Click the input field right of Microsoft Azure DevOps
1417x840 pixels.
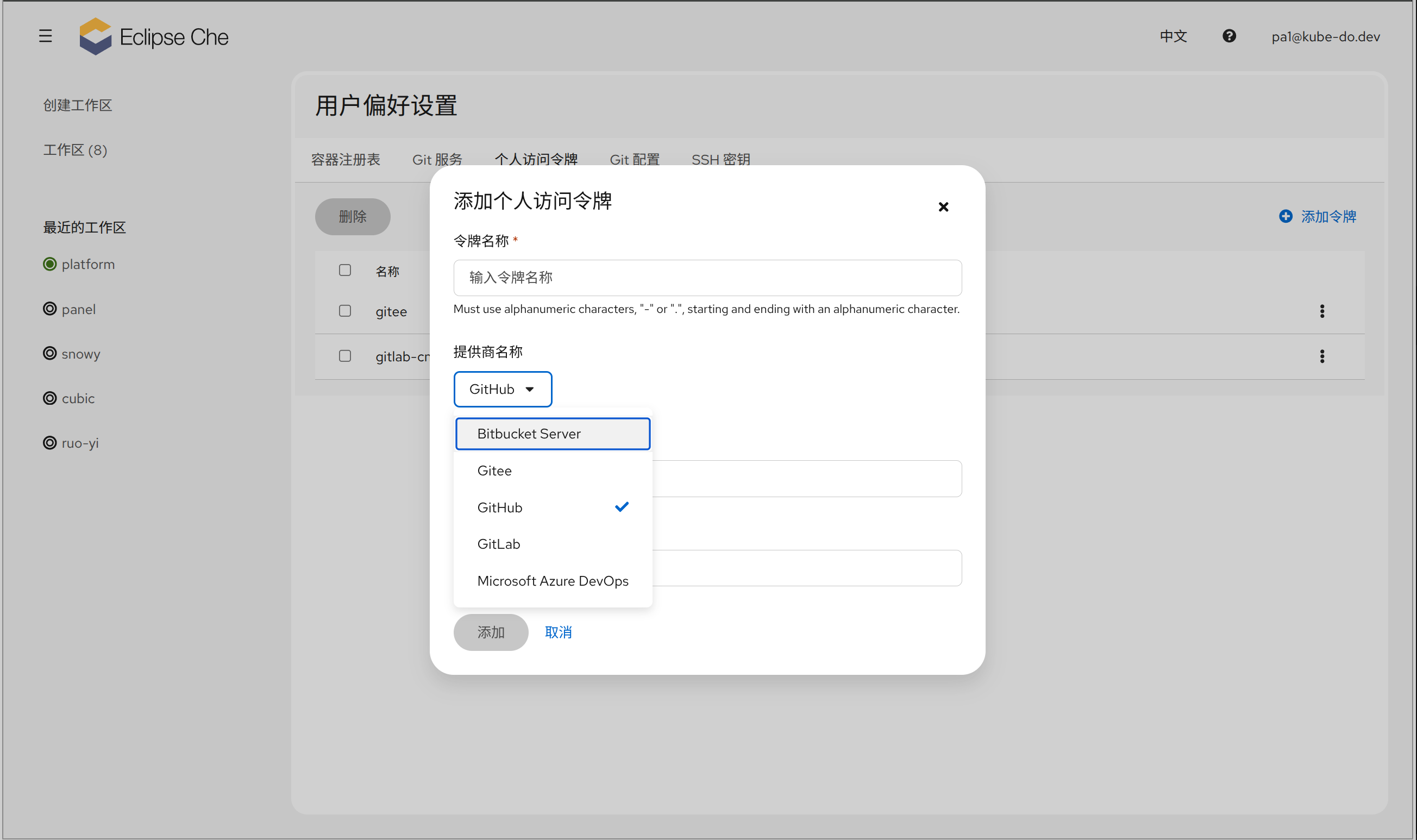(x=807, y=568)
